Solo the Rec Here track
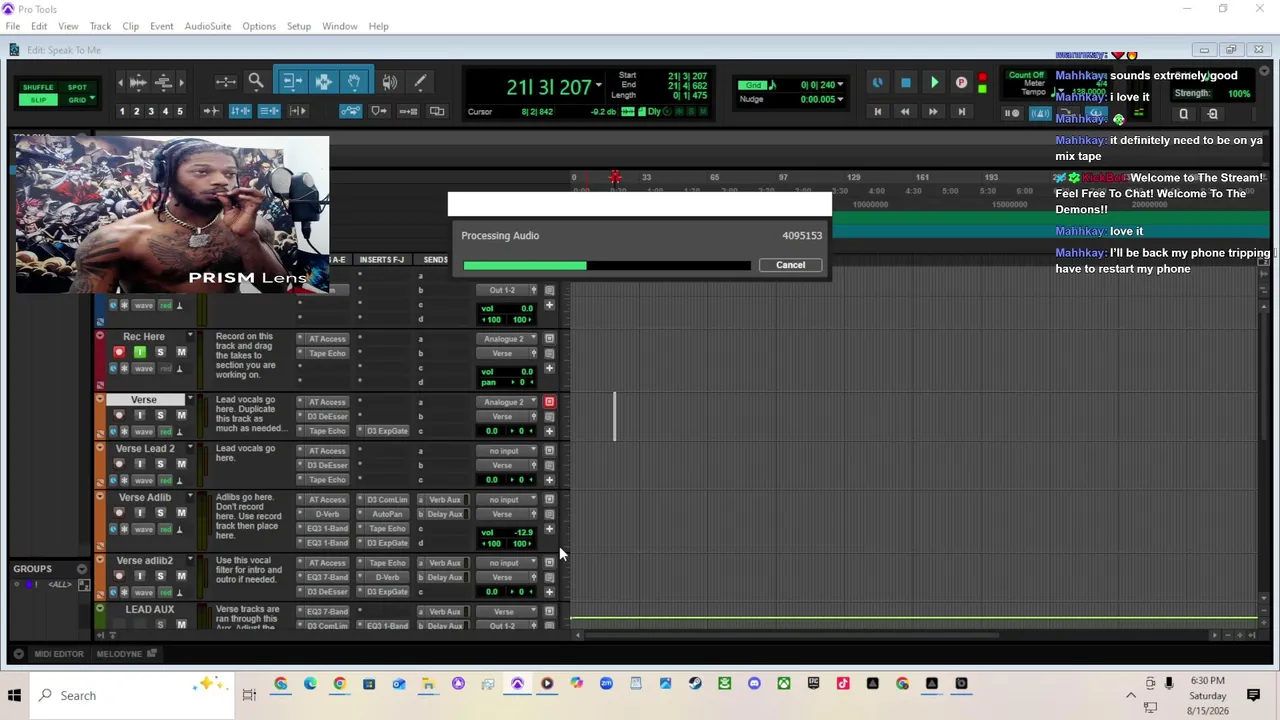This screenshot has width=1280, height=720. pos(160,352)
